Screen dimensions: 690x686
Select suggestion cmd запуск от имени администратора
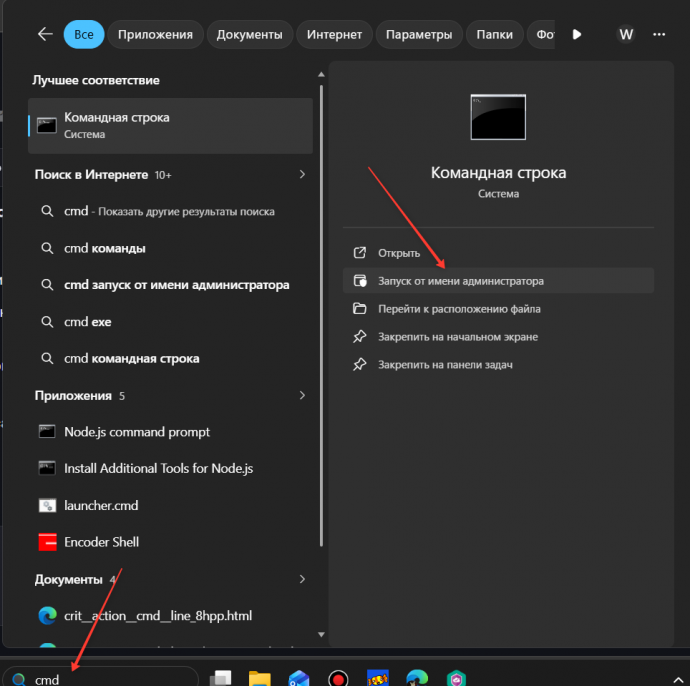[170, 285]
